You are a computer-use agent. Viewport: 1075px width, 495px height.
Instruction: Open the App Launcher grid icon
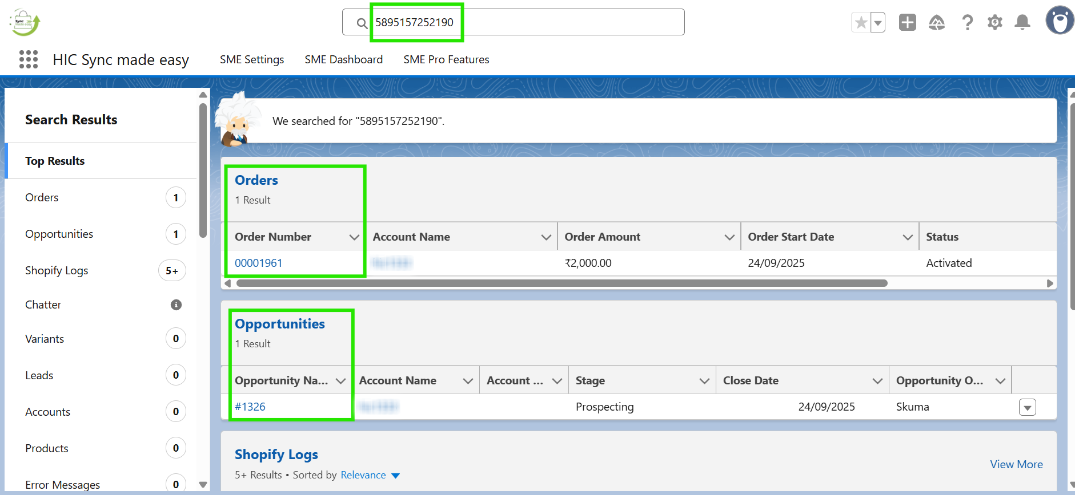pyautogui.click(x=28, y=59)
